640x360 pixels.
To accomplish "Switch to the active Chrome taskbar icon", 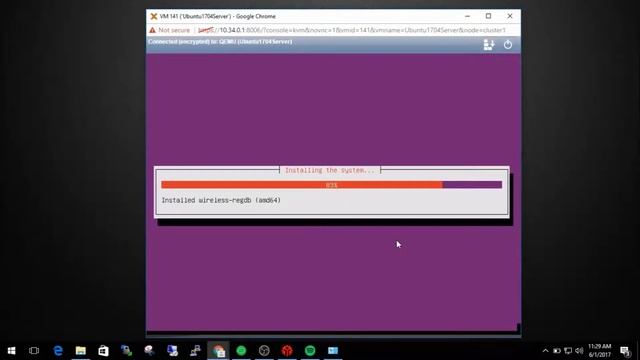I will tap(218, 351).
